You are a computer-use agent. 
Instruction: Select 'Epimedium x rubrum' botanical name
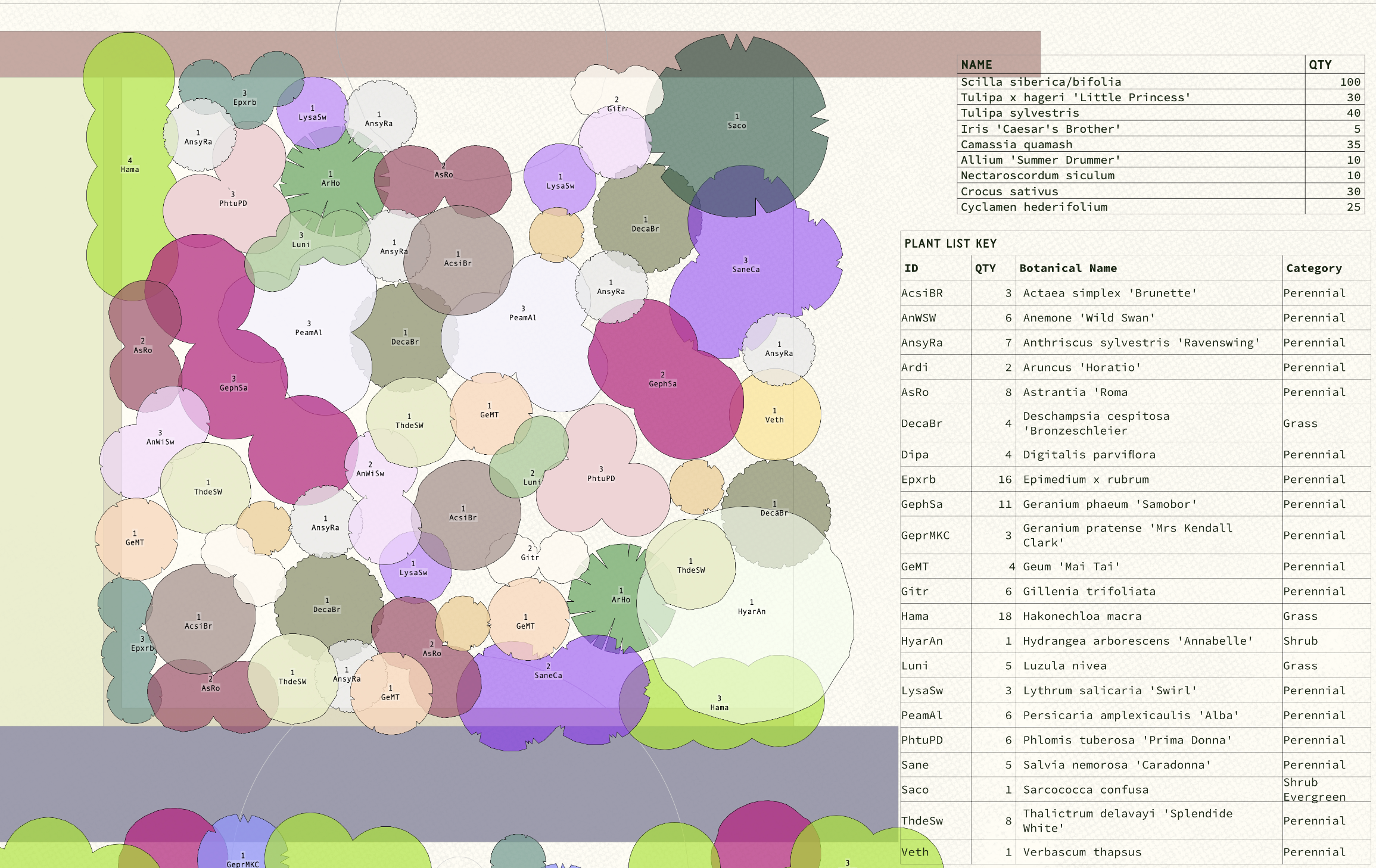click(x=1085, y=480)
